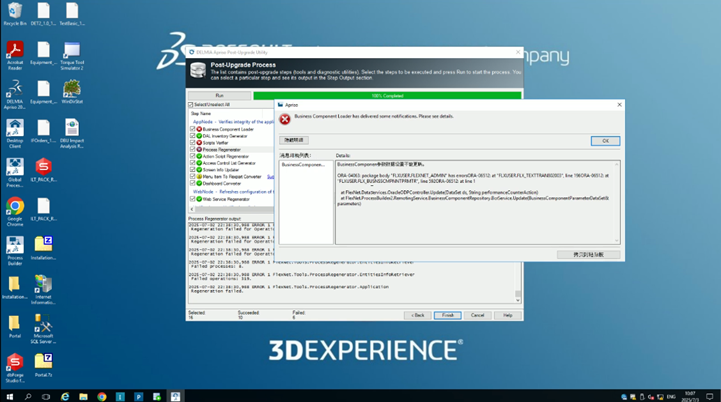
Task: Click the 100% Completed progress bar
Action: [387, 96]
